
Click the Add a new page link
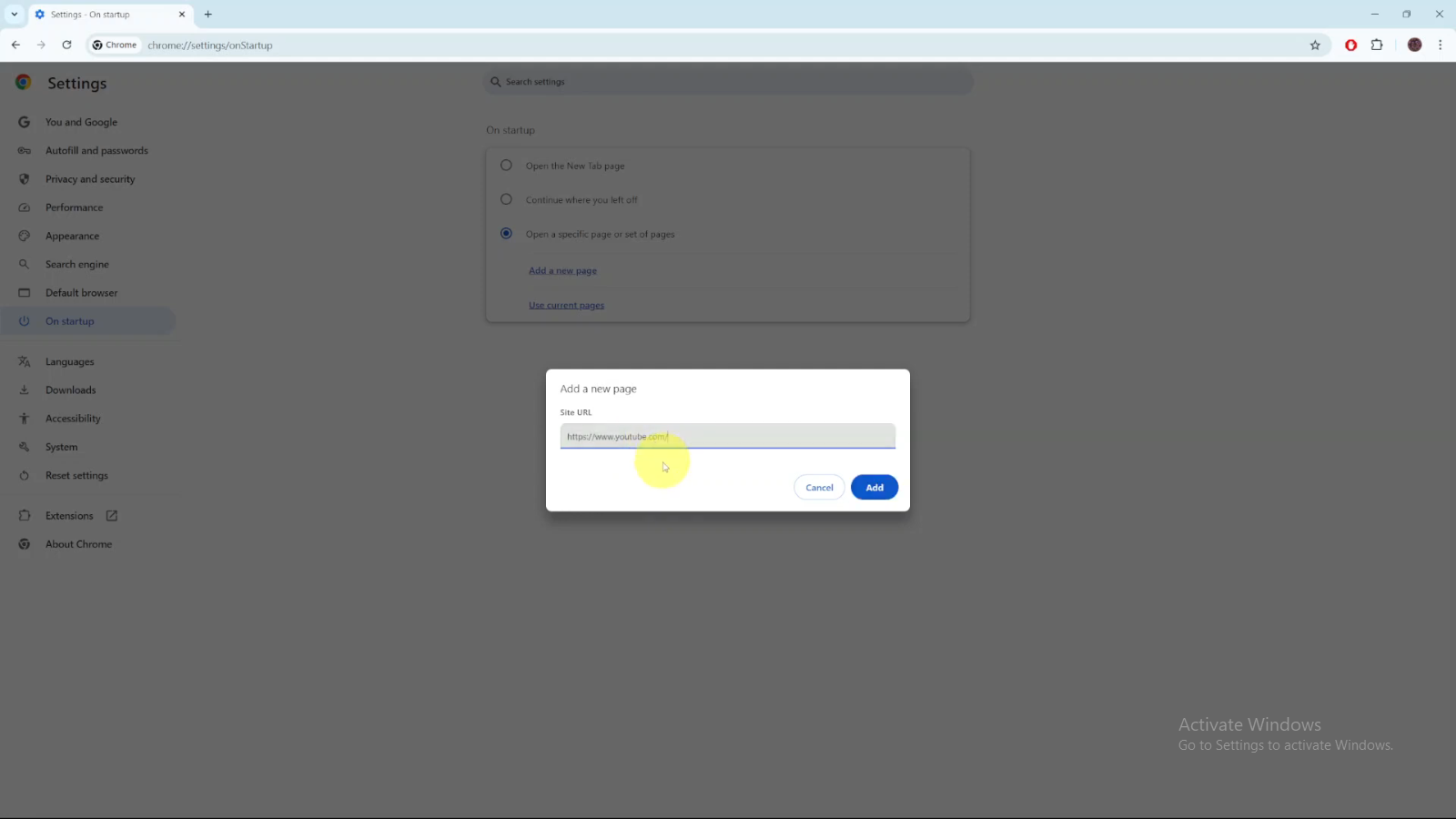click(x=562, y=270)
